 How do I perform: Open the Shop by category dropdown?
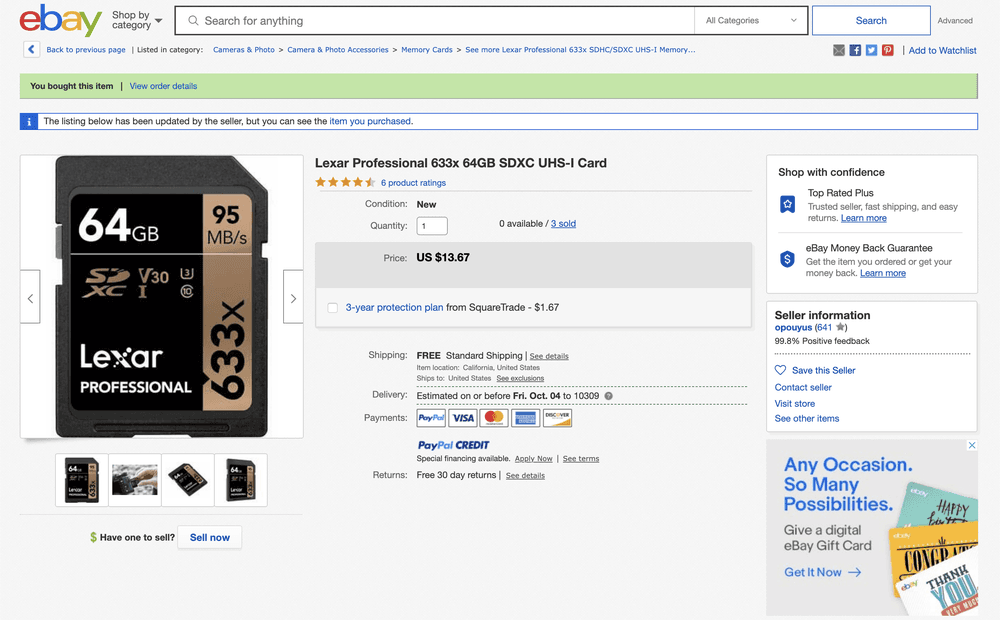click(x=136, y=20)
